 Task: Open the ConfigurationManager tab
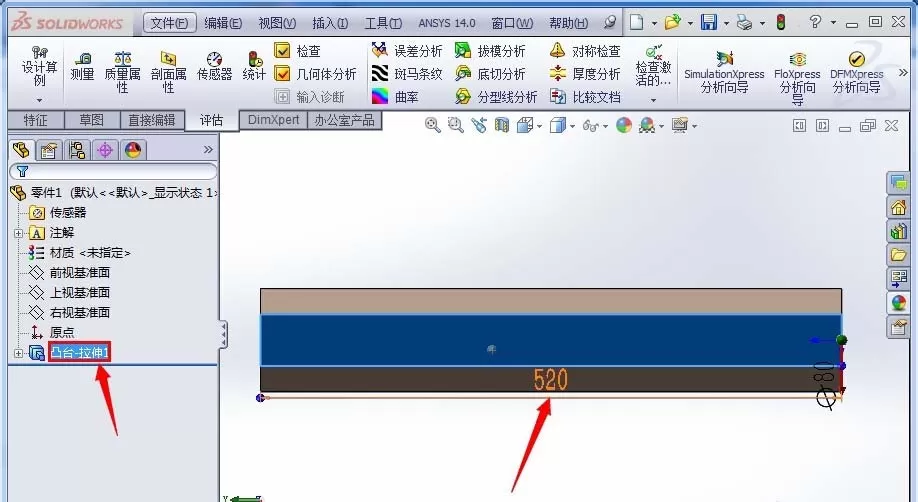(77, 151)
